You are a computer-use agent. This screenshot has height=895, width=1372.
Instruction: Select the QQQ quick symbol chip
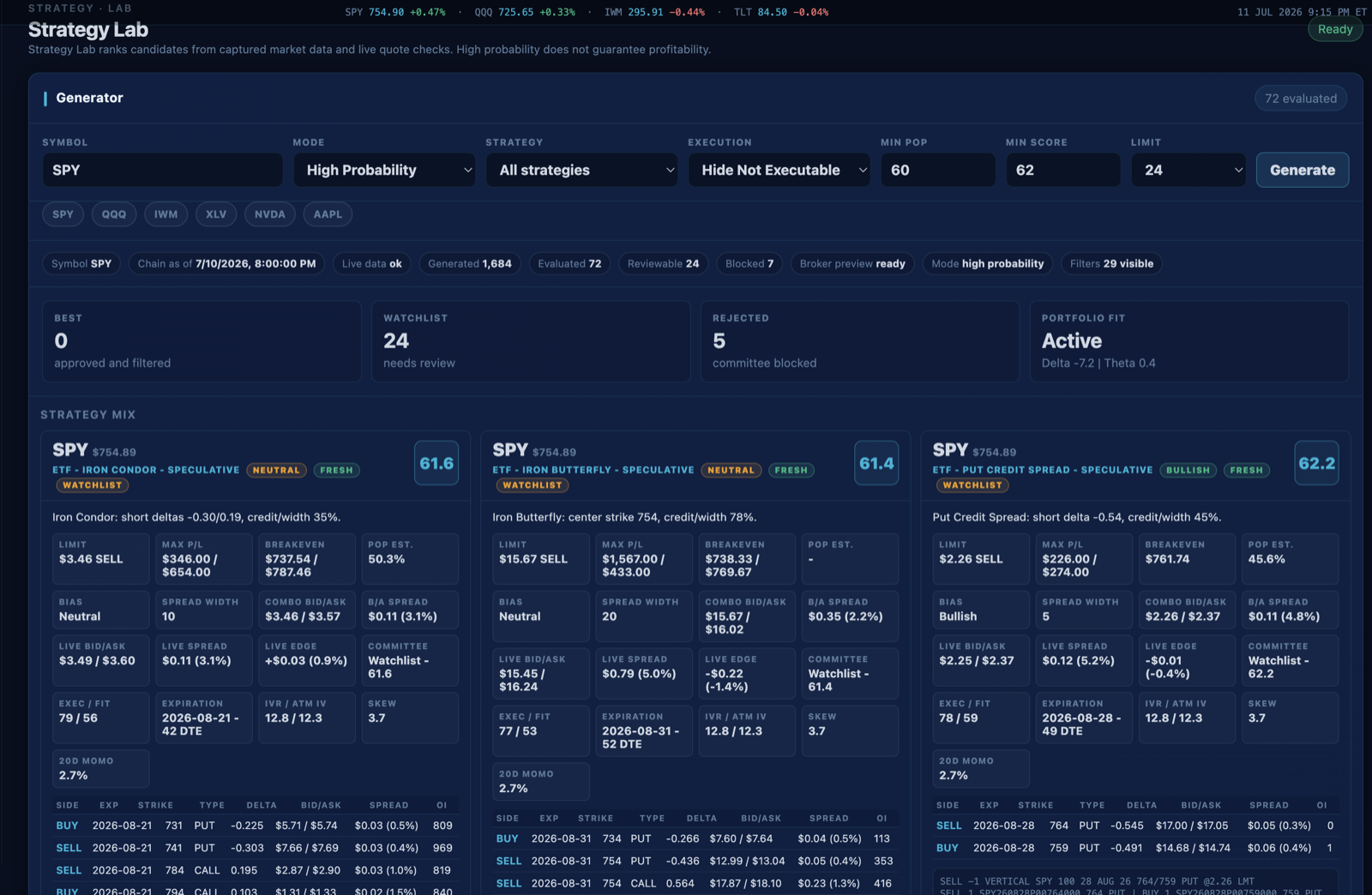pyautogui.click(x=114, y=214)
